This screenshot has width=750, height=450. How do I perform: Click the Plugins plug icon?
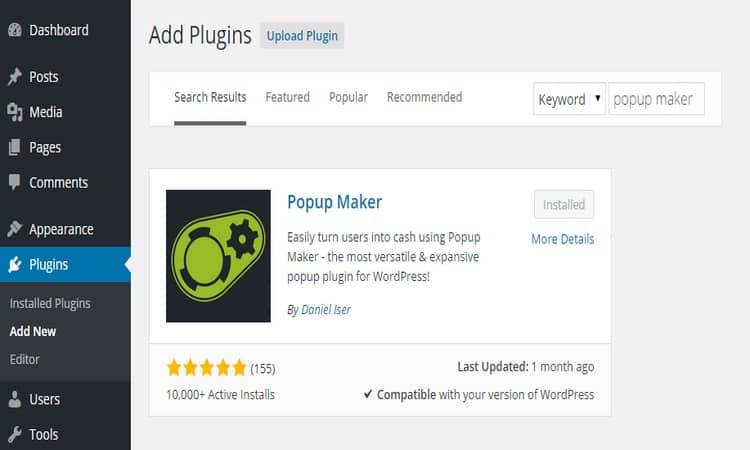point(14,265)
